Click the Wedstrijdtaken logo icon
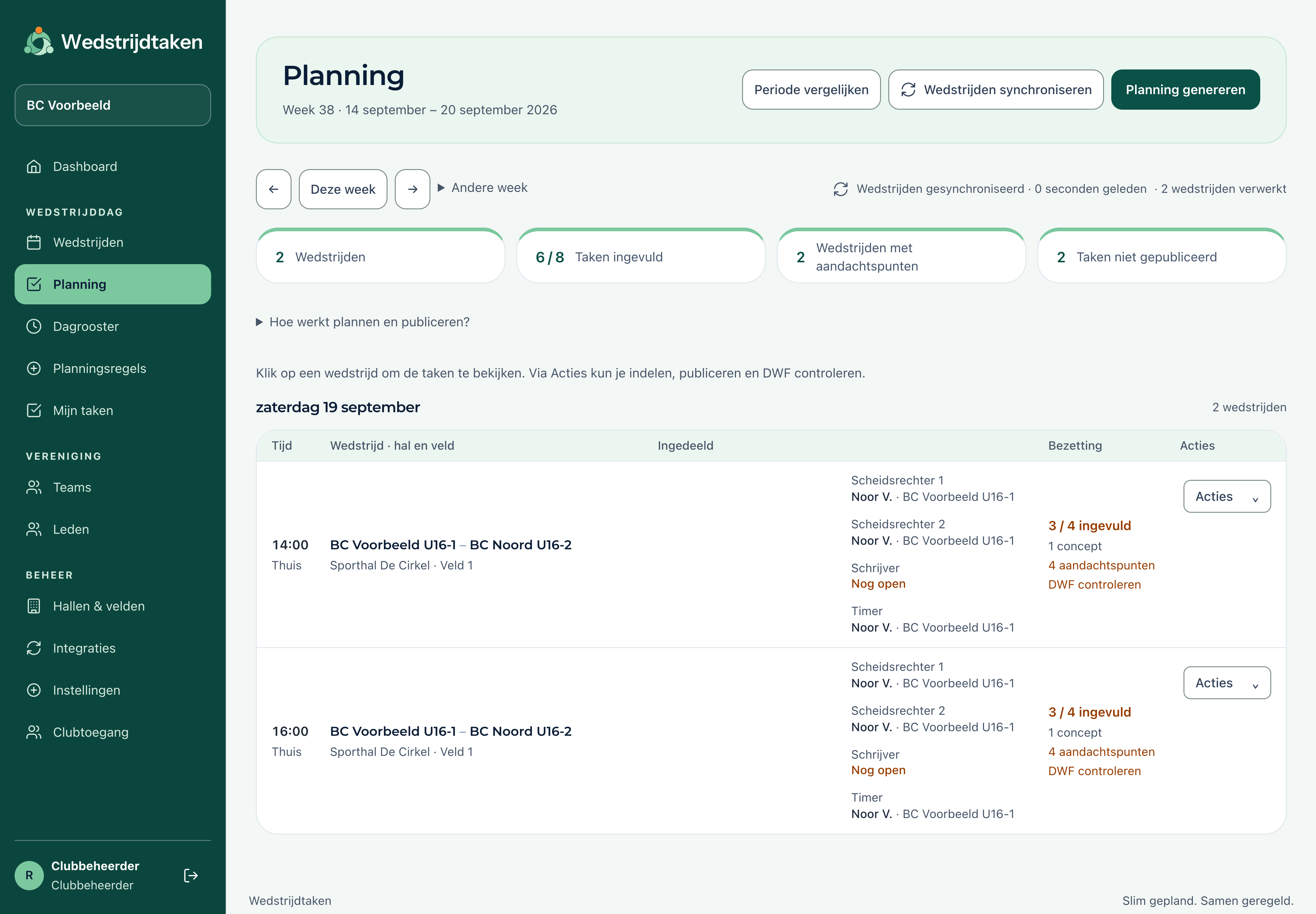 point(38,41)
